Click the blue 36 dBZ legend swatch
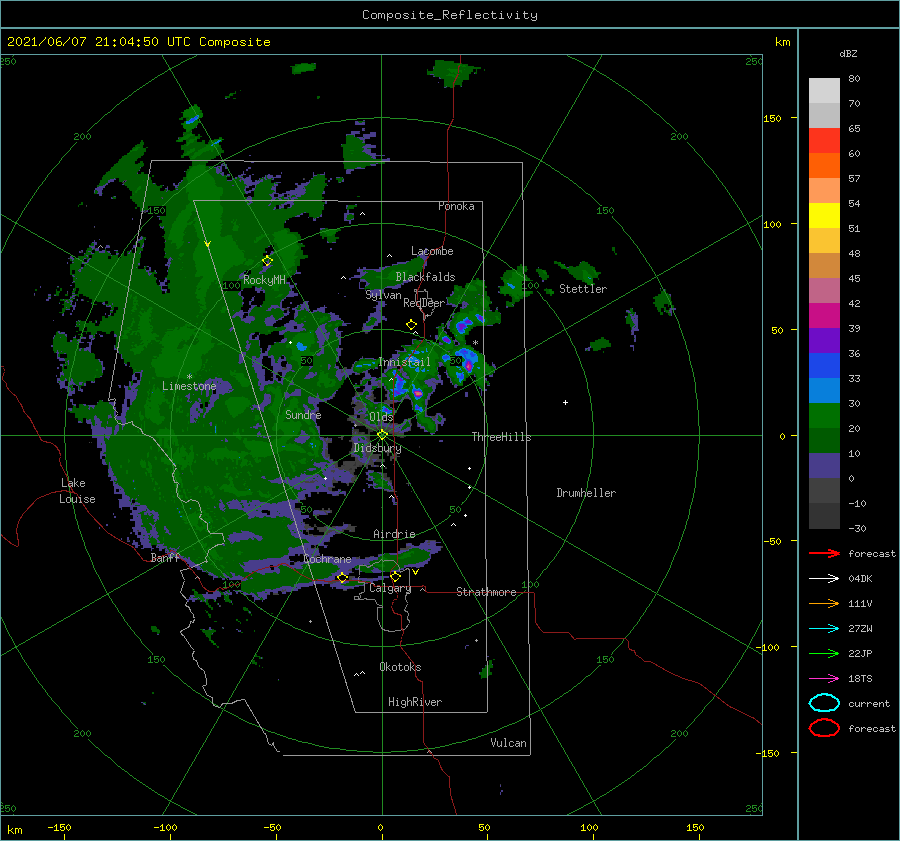Viewport: 900px width, 841px height. pyautogui.click(x=824, y=365)
